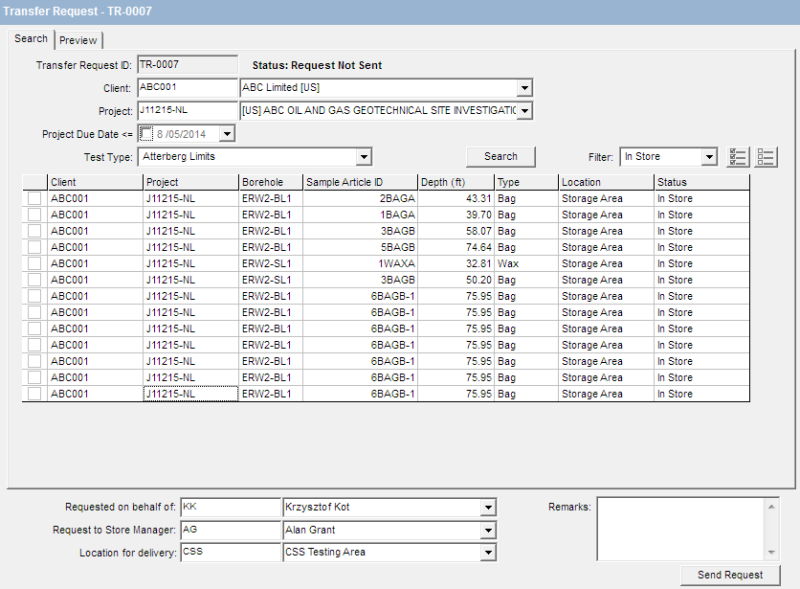The width and height of the screenshot is (800, 589).
Task: Open the Project dropdown
Action: (x=523, y=110)
